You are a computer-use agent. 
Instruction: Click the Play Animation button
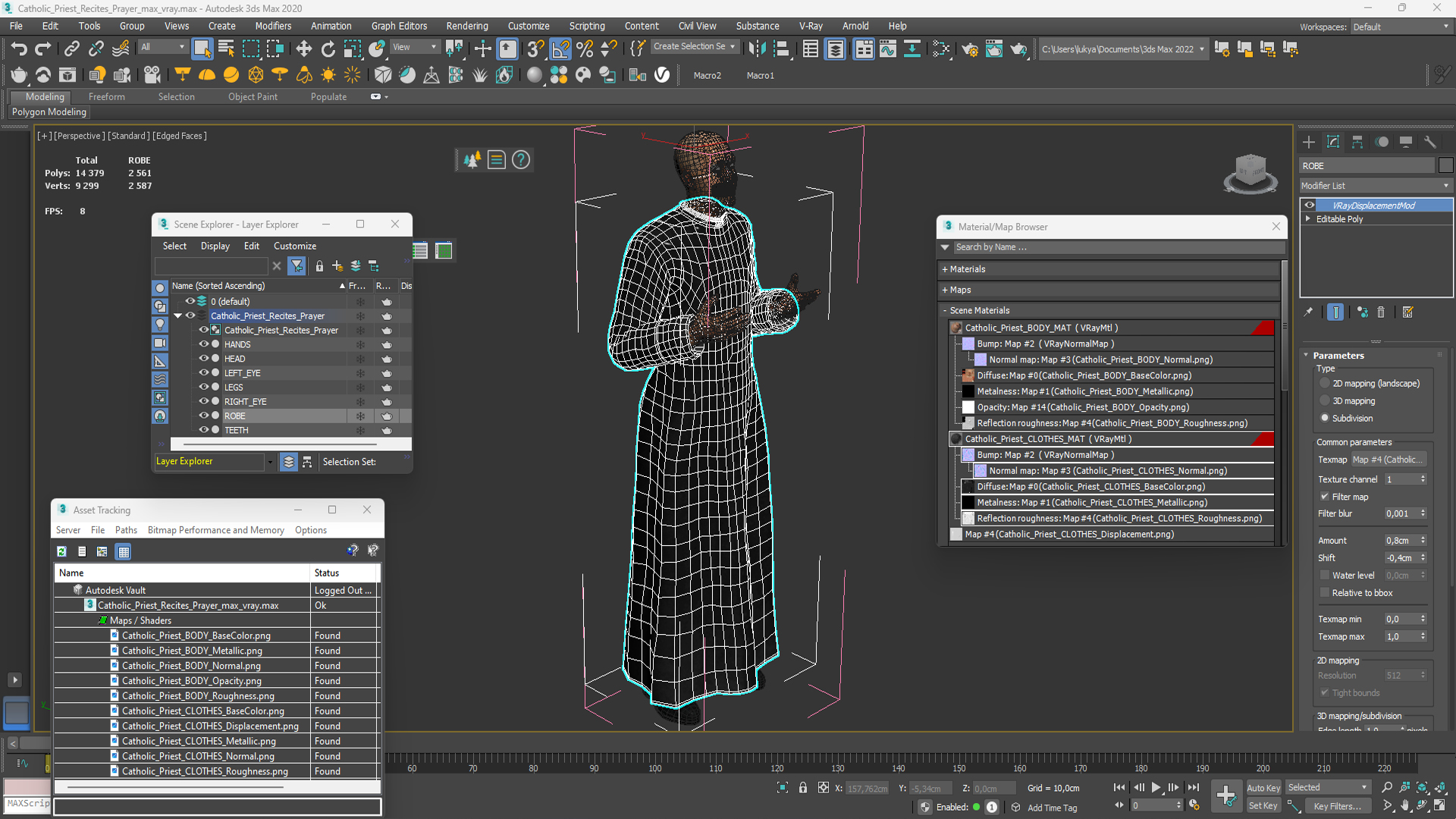coord(1156,788)
